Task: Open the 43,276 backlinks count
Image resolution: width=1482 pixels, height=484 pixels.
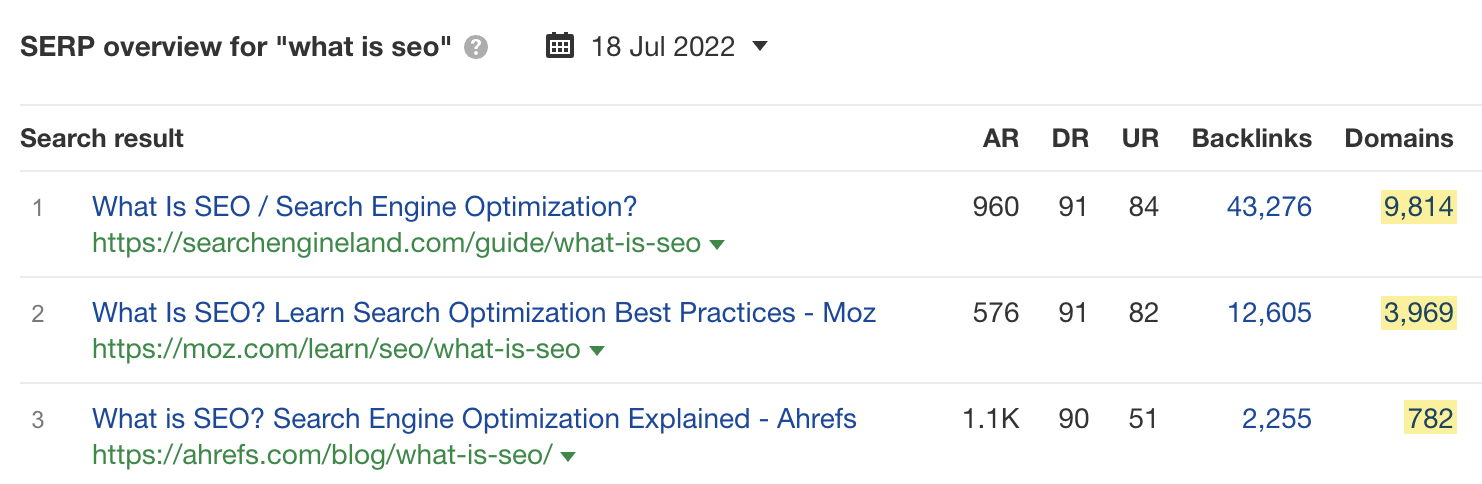Action: [x=1269, y=207]
